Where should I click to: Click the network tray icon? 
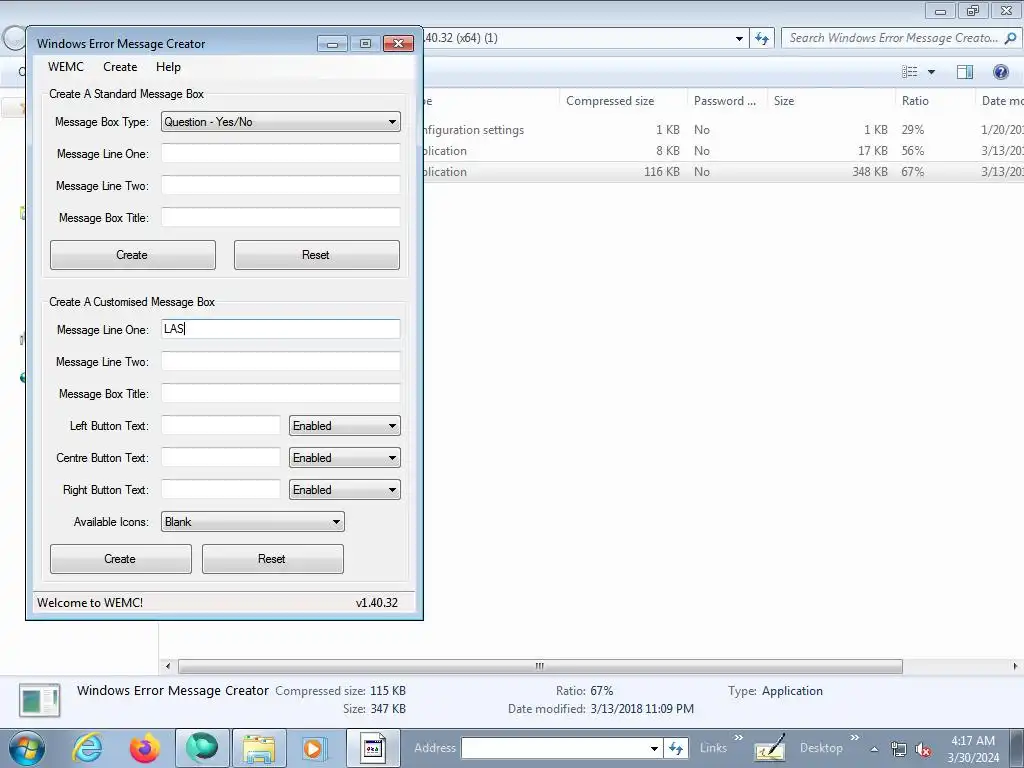click(899, 750)
